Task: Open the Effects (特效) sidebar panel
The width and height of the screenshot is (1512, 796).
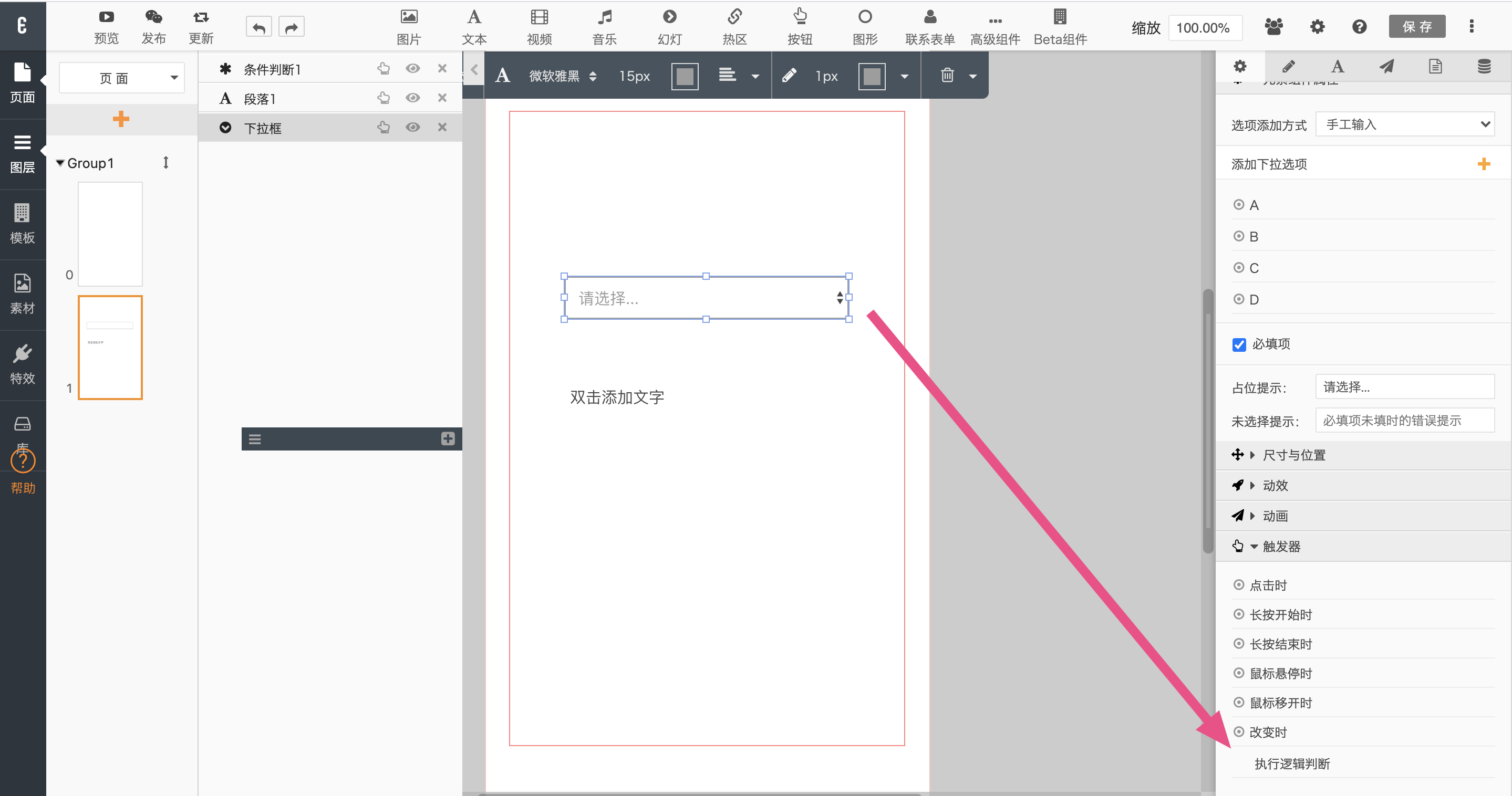Action: pyautogui.click(x=22, y=364)
